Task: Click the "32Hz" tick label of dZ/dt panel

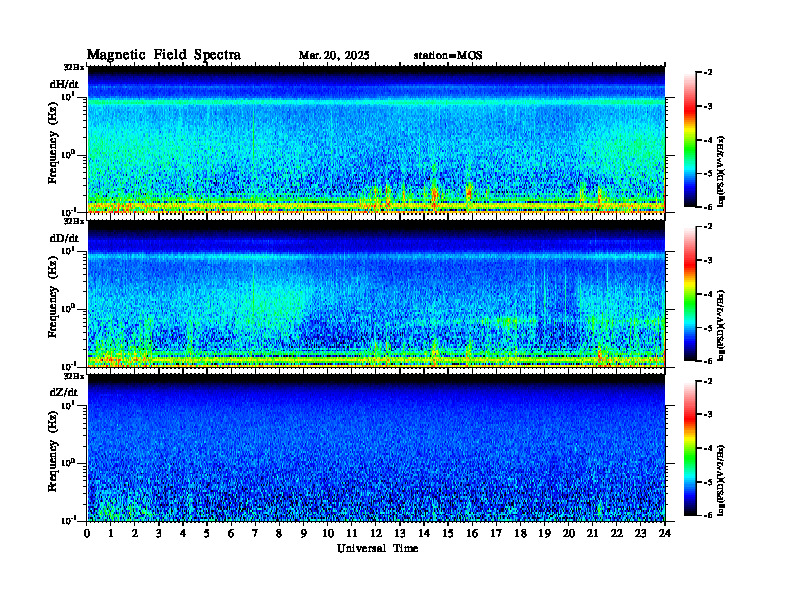Action: pos(74,376)
